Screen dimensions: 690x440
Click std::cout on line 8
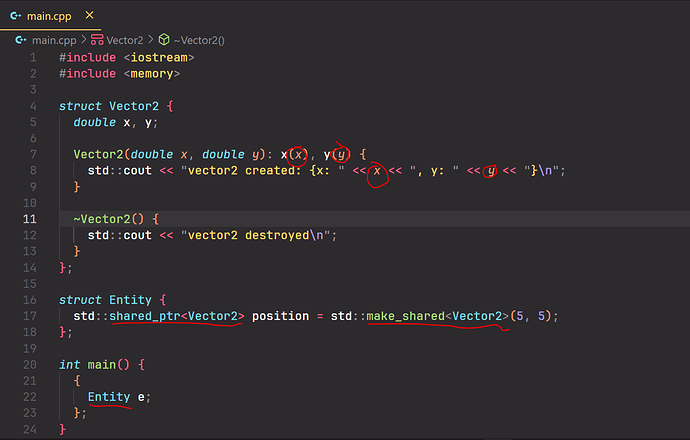120,171
